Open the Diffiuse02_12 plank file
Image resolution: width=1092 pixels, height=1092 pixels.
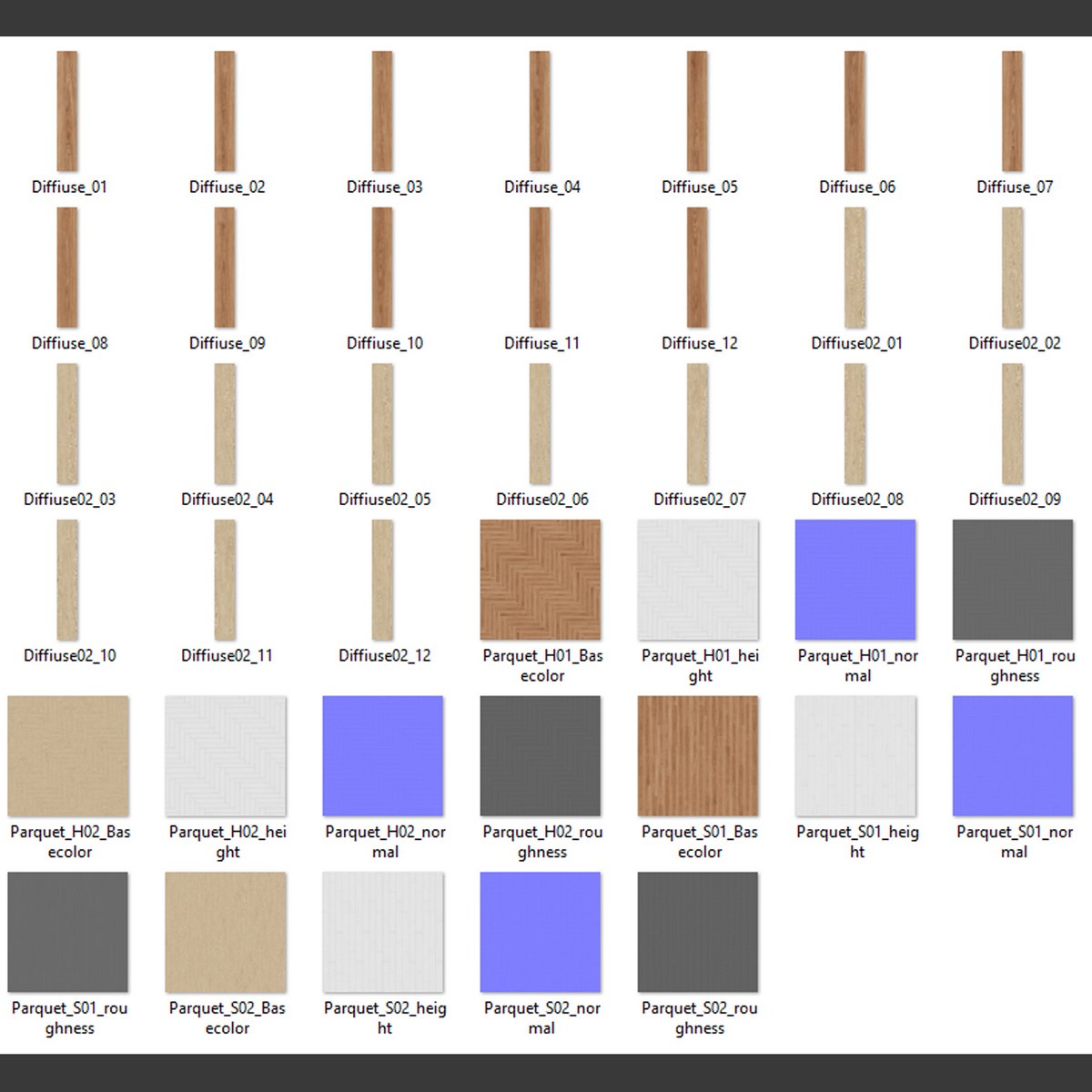[x=383, y=581]
